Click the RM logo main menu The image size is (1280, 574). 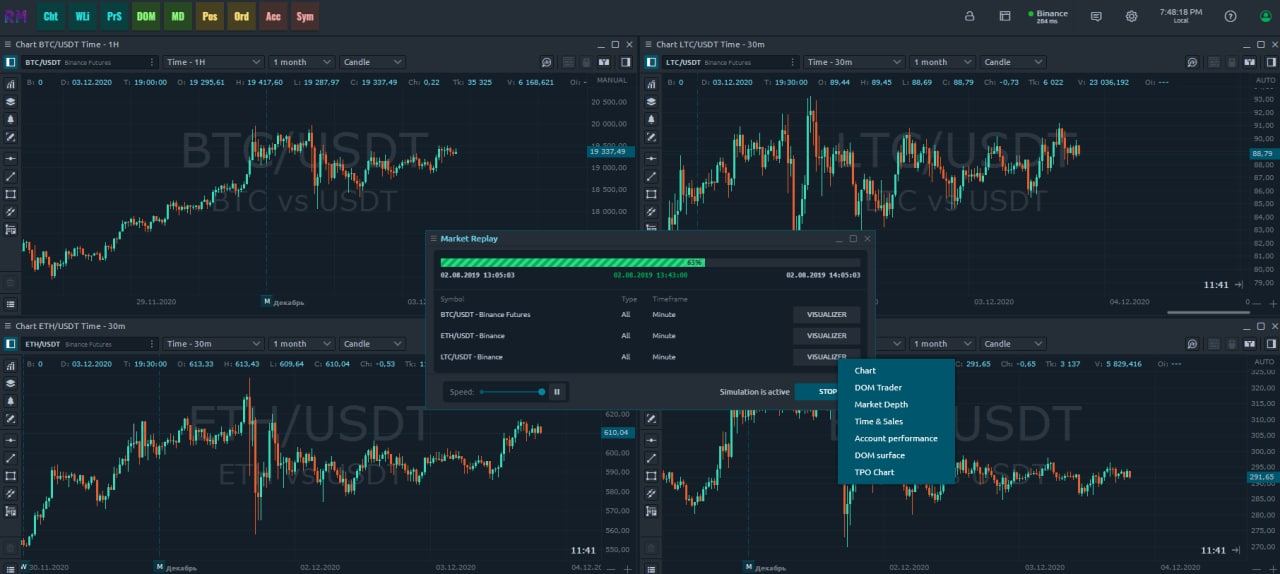click(16, 16)
